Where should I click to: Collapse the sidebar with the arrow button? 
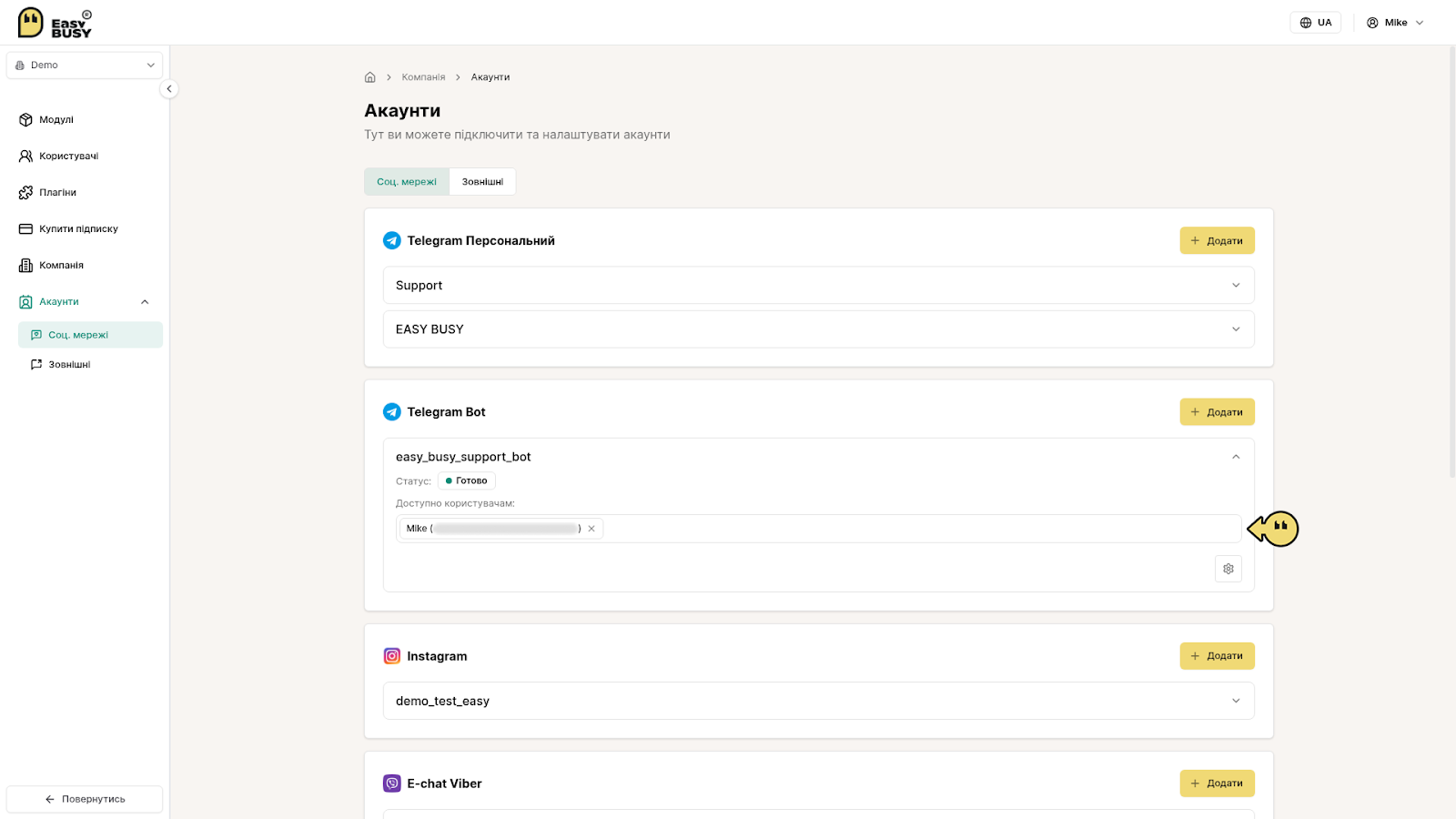click(x=168, y=89)
